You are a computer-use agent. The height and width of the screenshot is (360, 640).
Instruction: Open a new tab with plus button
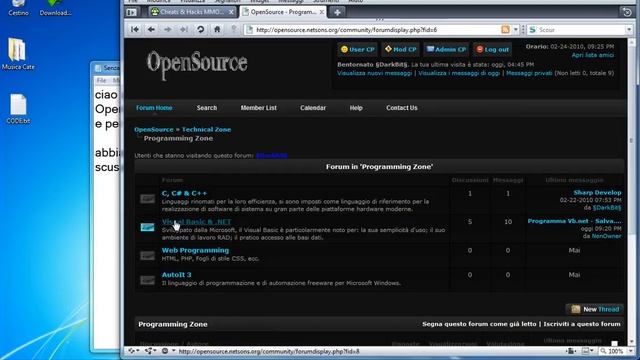click(x=337, y=12)
